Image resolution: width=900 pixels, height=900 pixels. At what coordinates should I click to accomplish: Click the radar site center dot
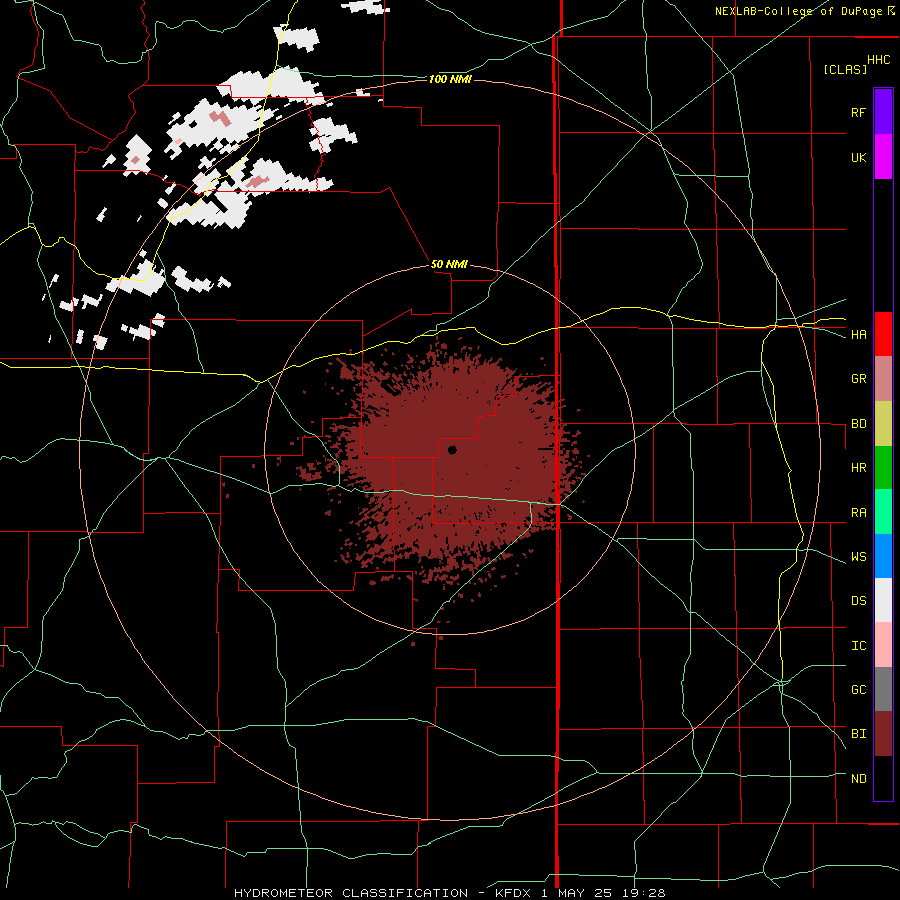pyautogui.click(x=452, y=450)
